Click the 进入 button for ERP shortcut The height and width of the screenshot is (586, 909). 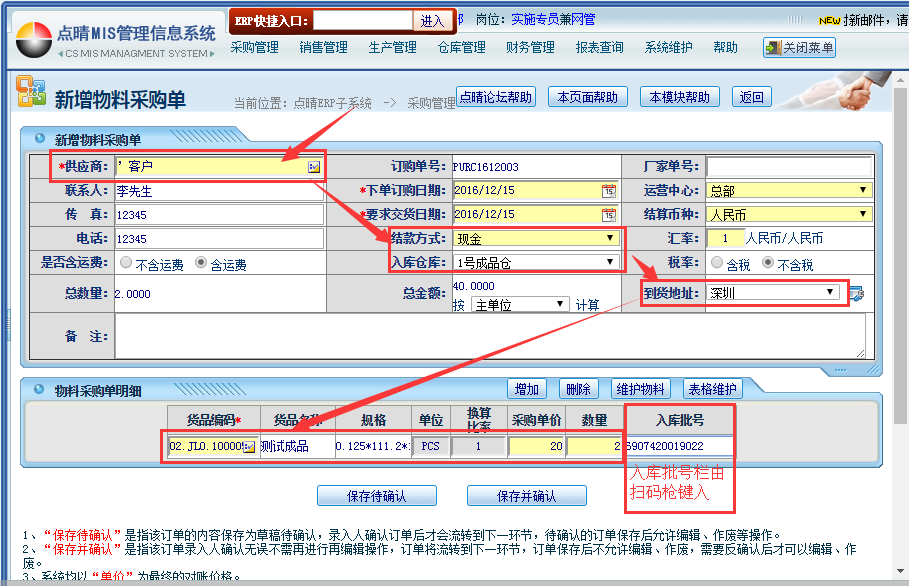[431, 21]
